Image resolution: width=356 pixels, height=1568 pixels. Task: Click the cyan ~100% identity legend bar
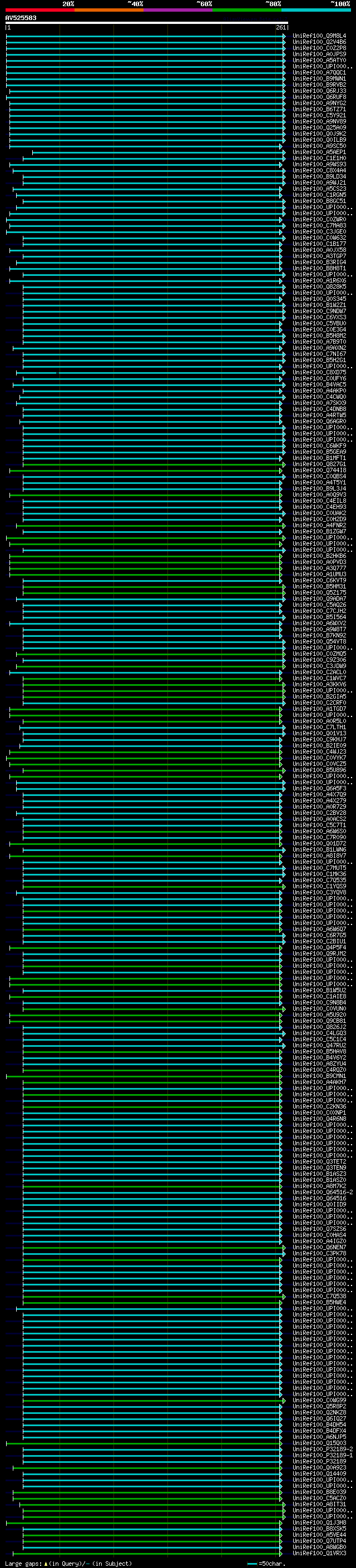315,11
